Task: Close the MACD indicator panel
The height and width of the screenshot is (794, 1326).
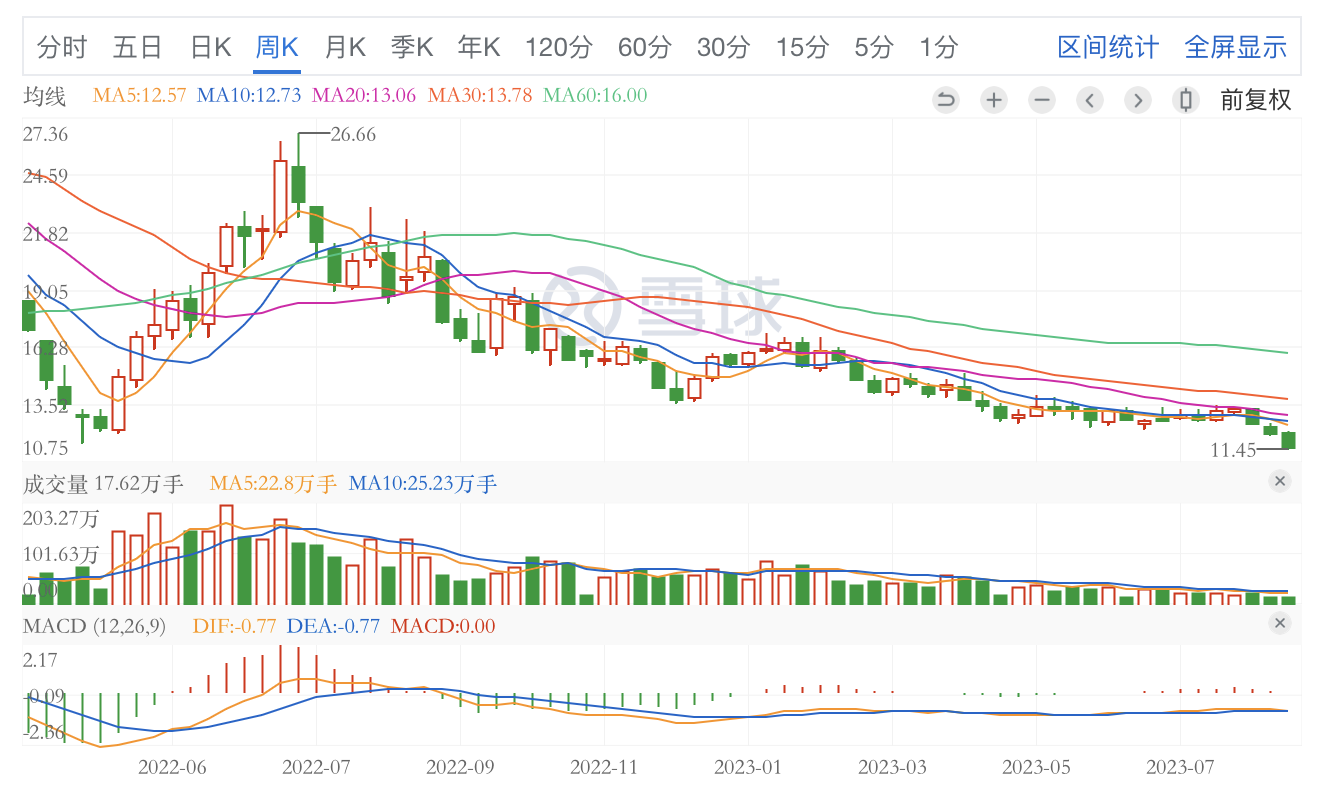Action: point(1280,623)
